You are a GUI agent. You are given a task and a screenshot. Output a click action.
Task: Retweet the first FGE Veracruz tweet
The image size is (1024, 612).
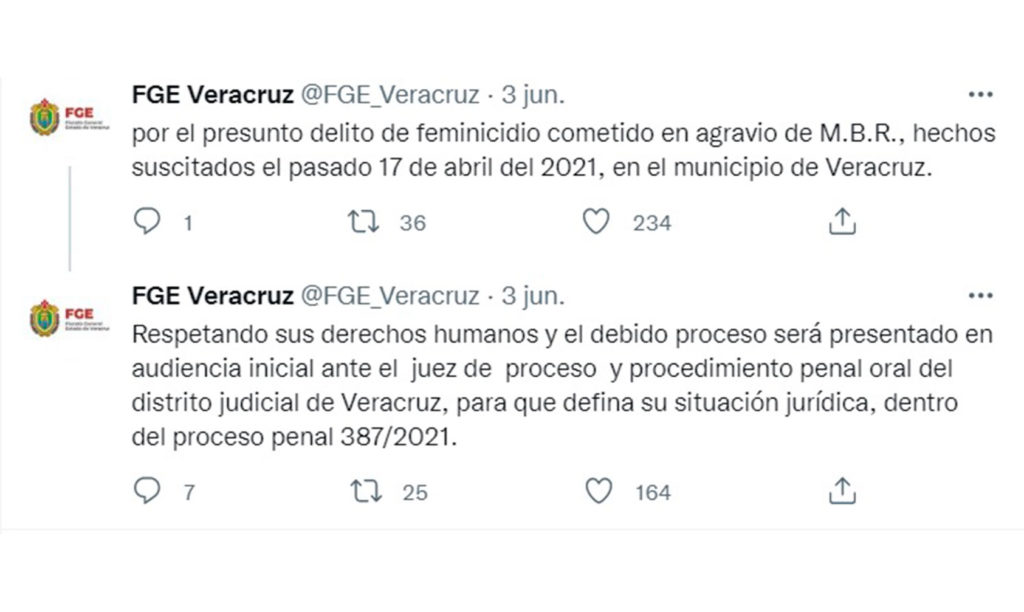tap(362, 222)
